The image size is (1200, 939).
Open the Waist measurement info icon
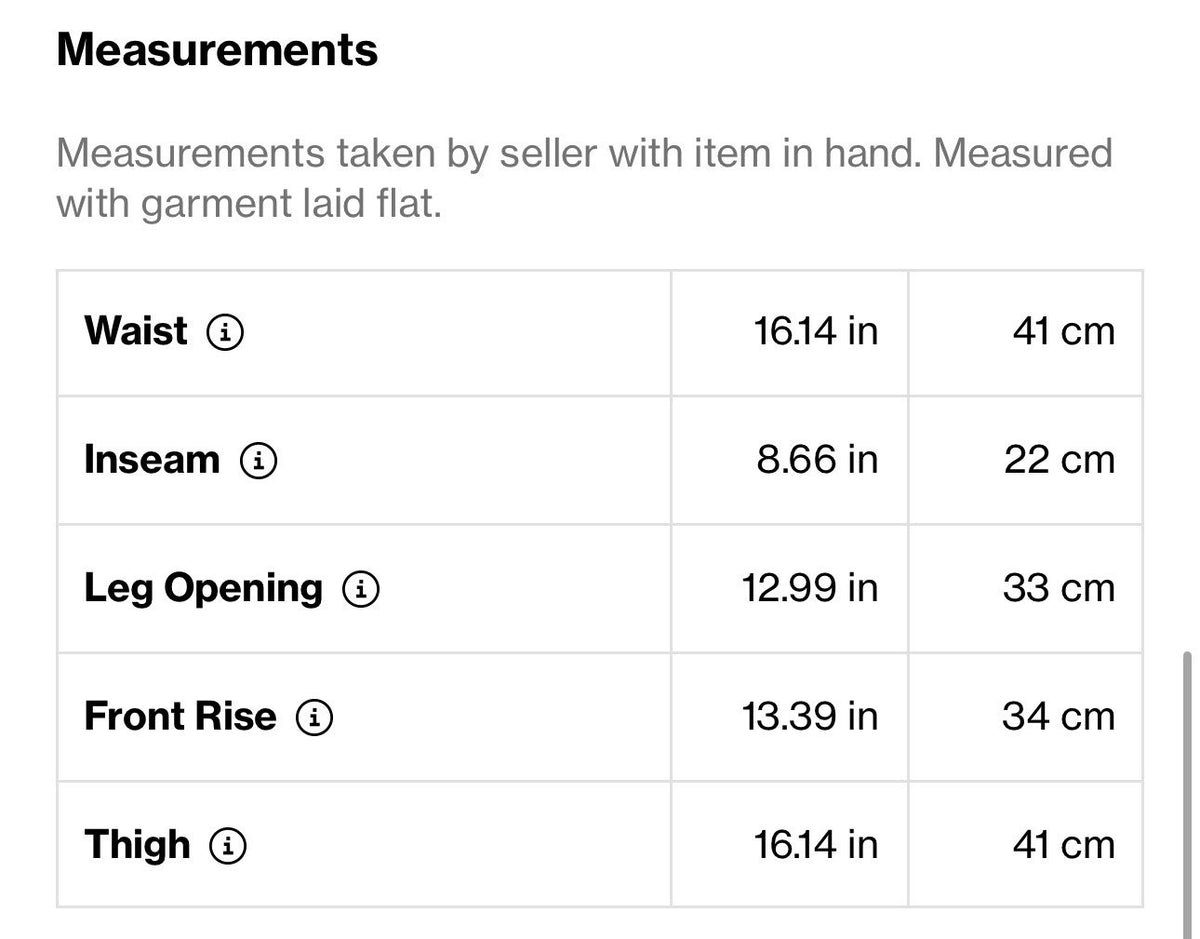pyautogui.click(x=225, y=331)
